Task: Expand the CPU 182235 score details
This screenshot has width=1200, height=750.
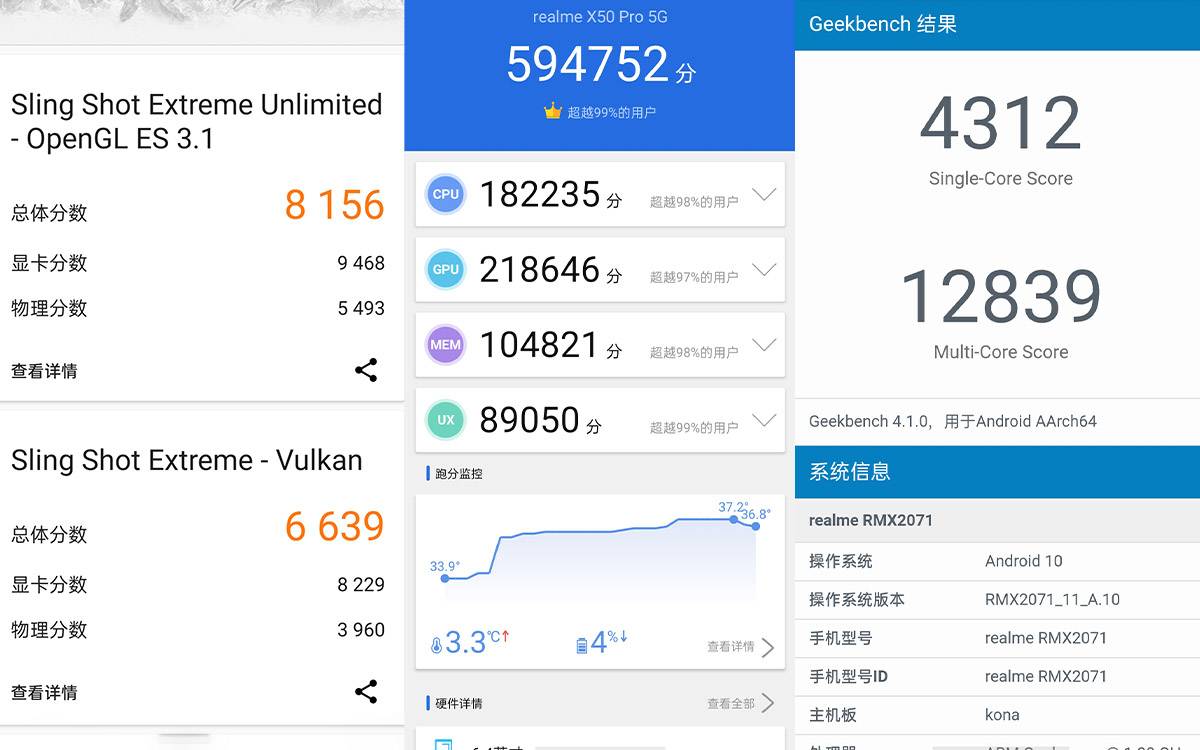Action: pos(764,194)
